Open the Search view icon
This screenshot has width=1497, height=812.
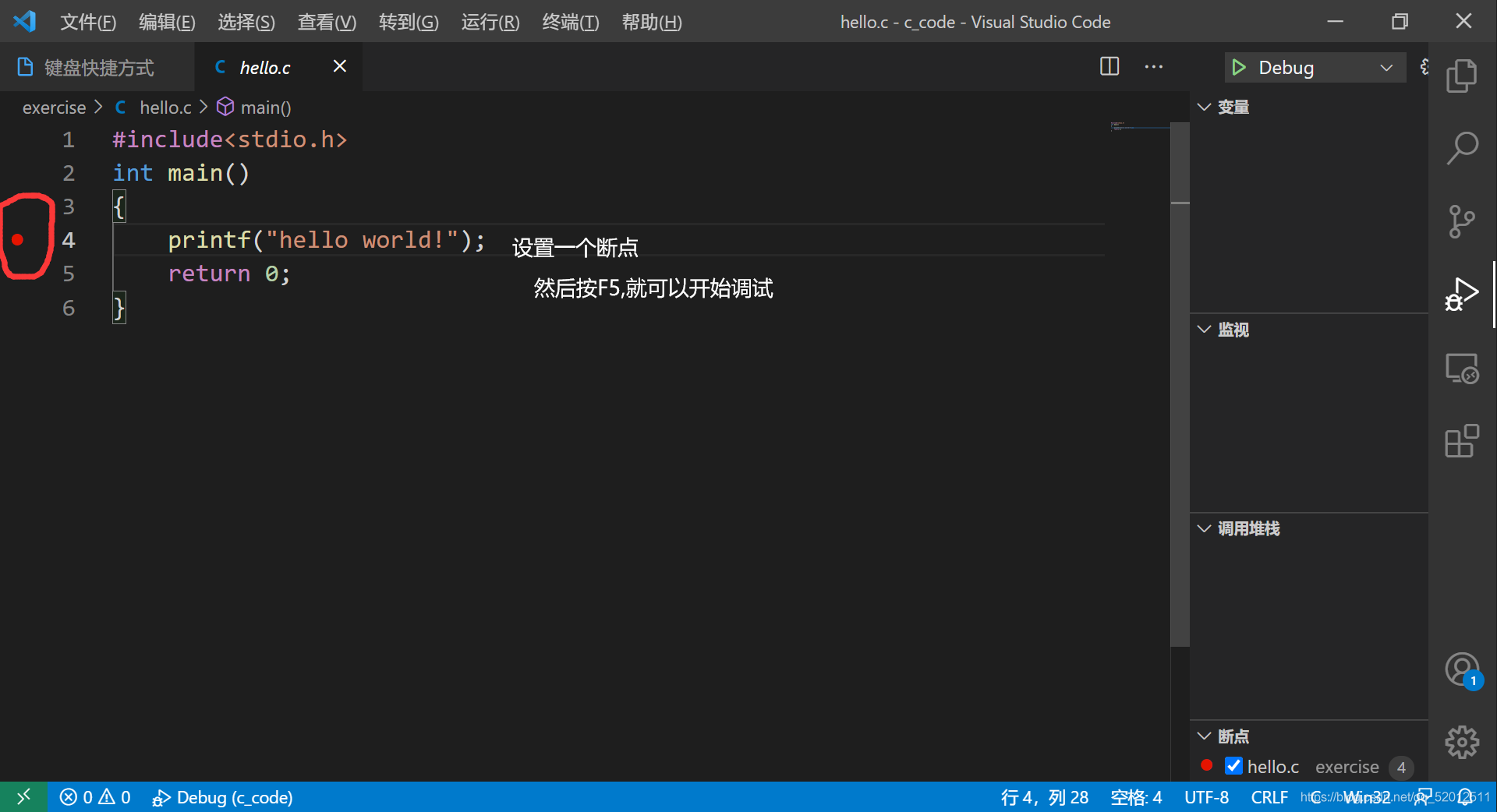coord(1461,148)
